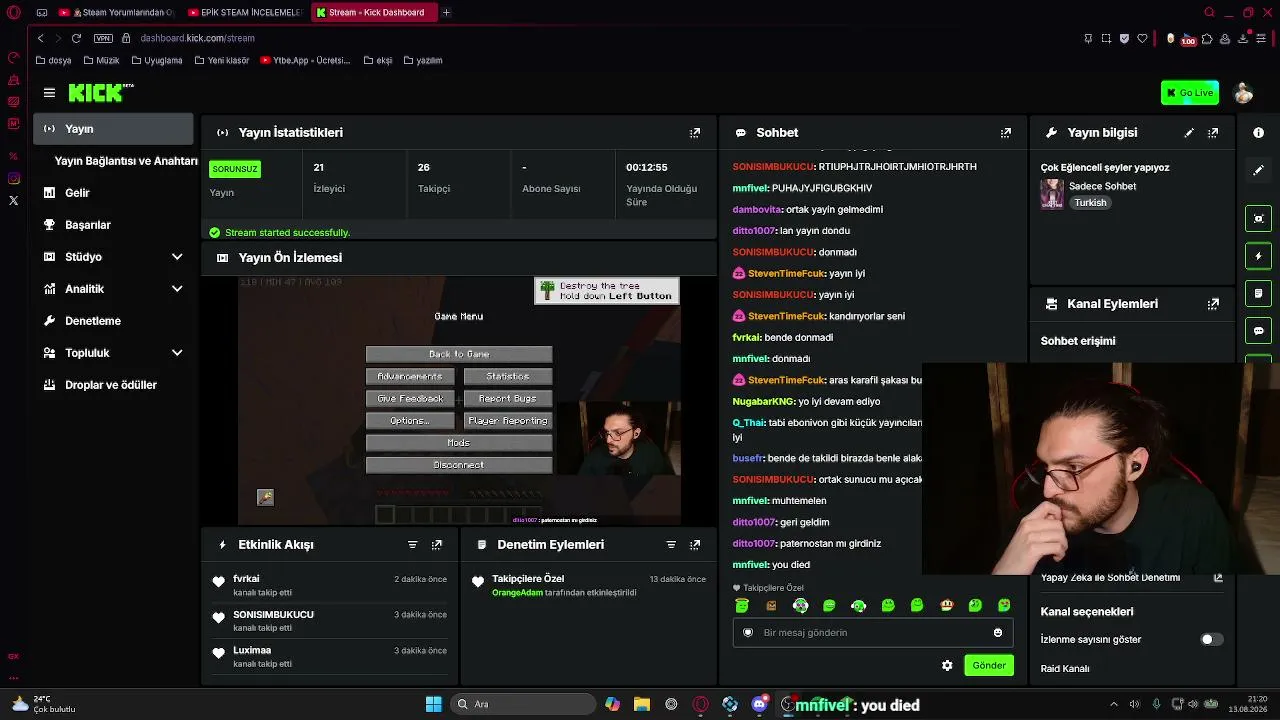Click OrangeAdam in Denetim Eylemleri
Screen dimensions: 1280x720
517,593
